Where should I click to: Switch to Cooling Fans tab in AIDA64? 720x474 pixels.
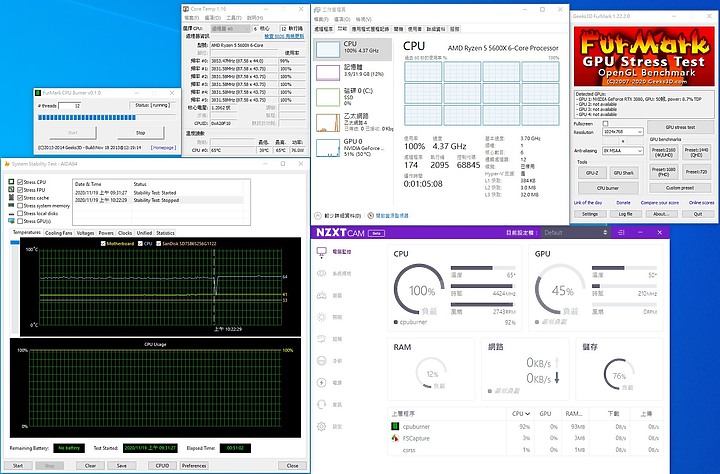[x=58, y=233]
